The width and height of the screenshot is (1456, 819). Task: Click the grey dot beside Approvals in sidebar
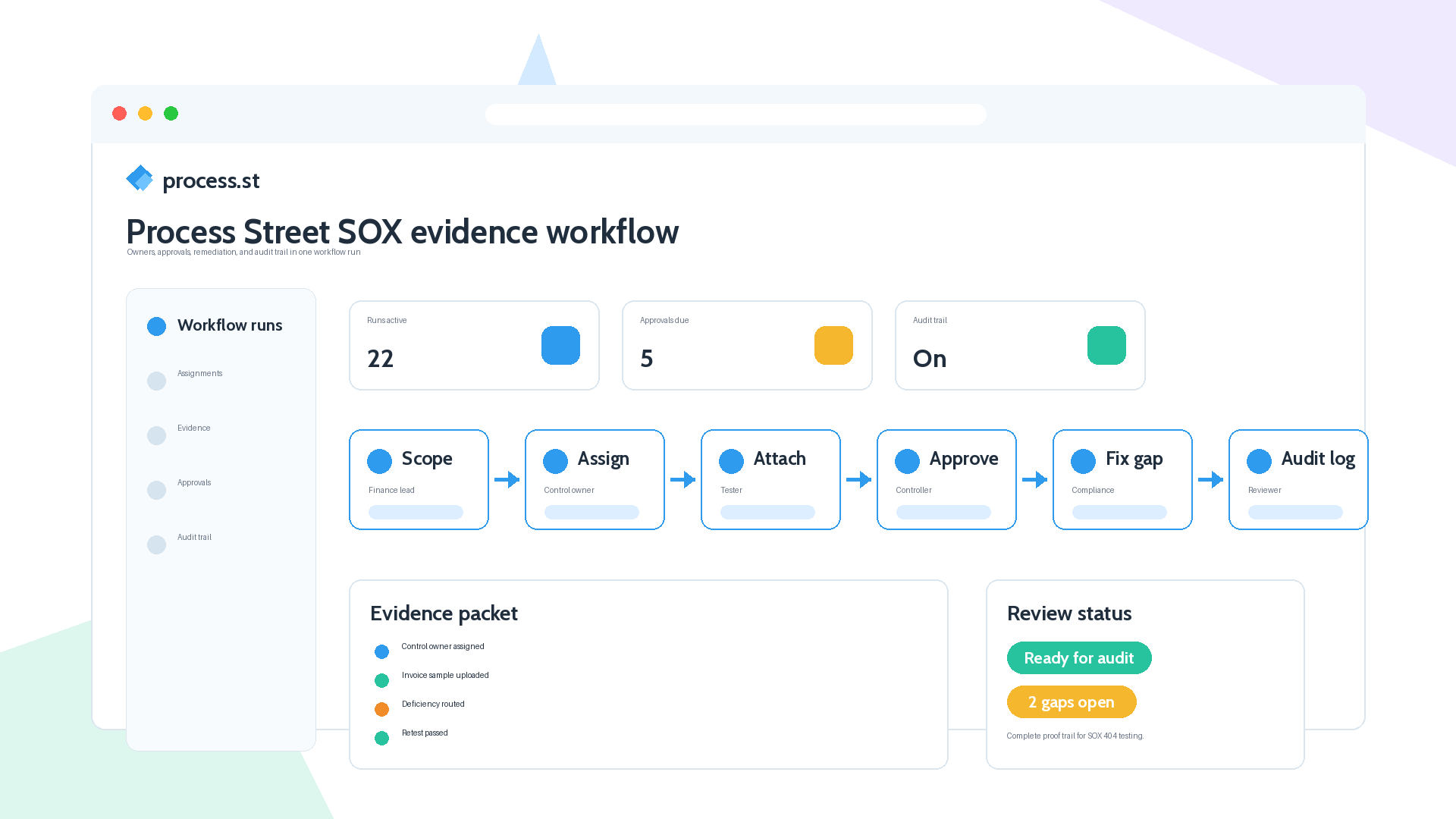click(x=156, y=490)
